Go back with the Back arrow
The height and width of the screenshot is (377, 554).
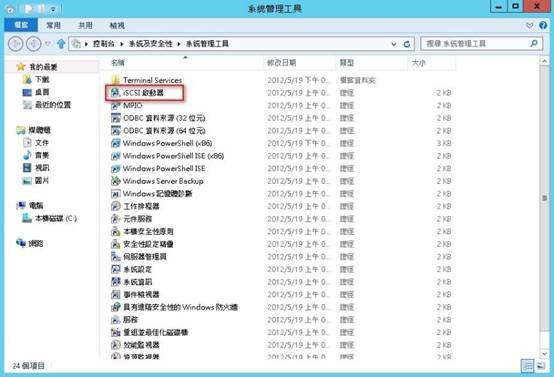(x=16, y=44)
